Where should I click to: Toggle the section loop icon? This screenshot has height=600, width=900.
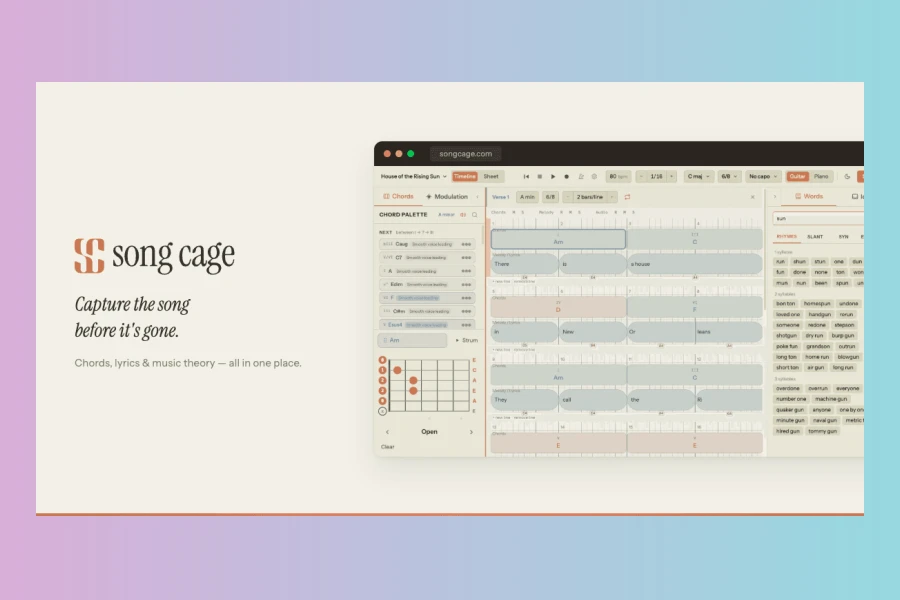pyautogui.click(x=627, y=197)
